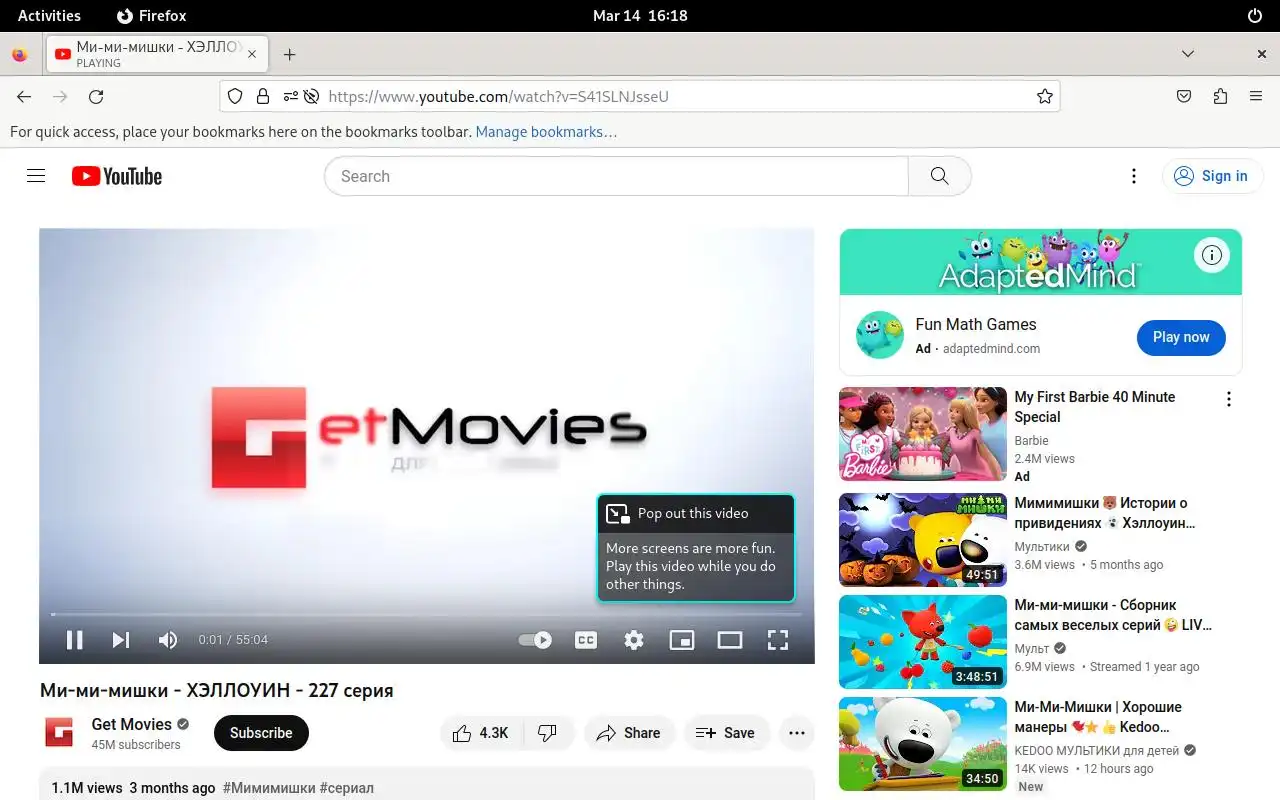Open a new browser tab

[x=289, y=54]
